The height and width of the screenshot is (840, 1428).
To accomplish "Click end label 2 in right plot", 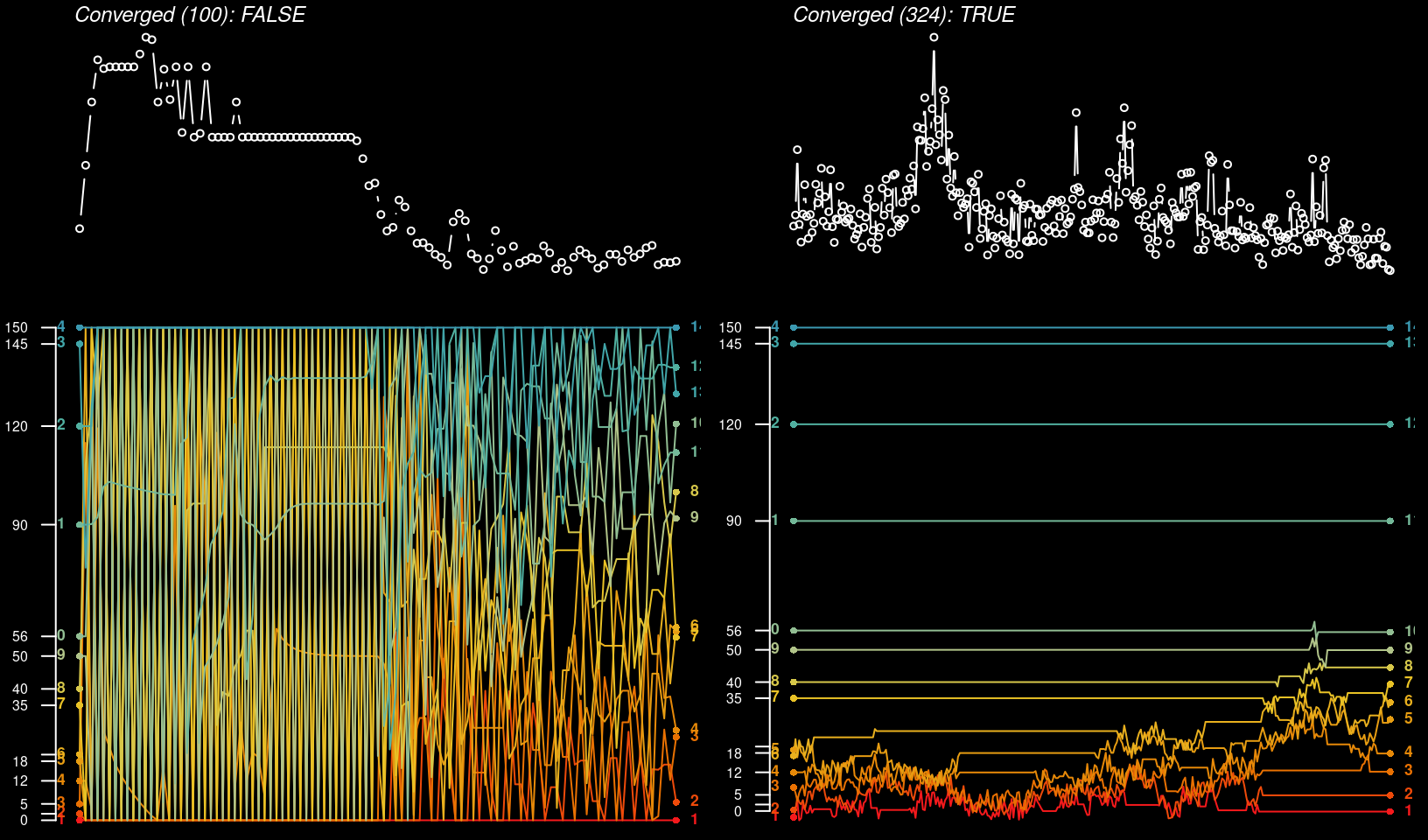I will click(1408, 794).
